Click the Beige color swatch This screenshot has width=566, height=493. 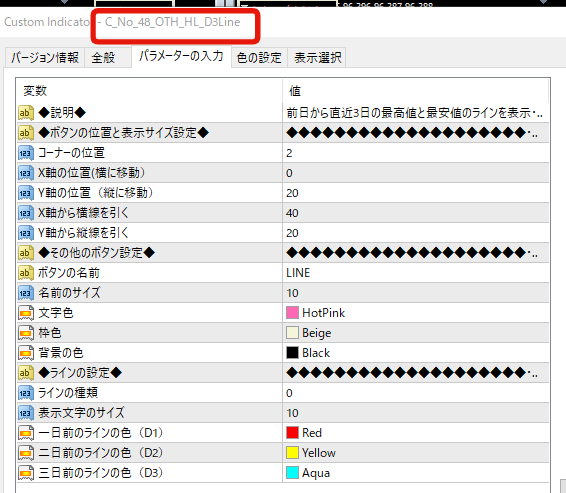pyautogui.click(x=292, y=332)
